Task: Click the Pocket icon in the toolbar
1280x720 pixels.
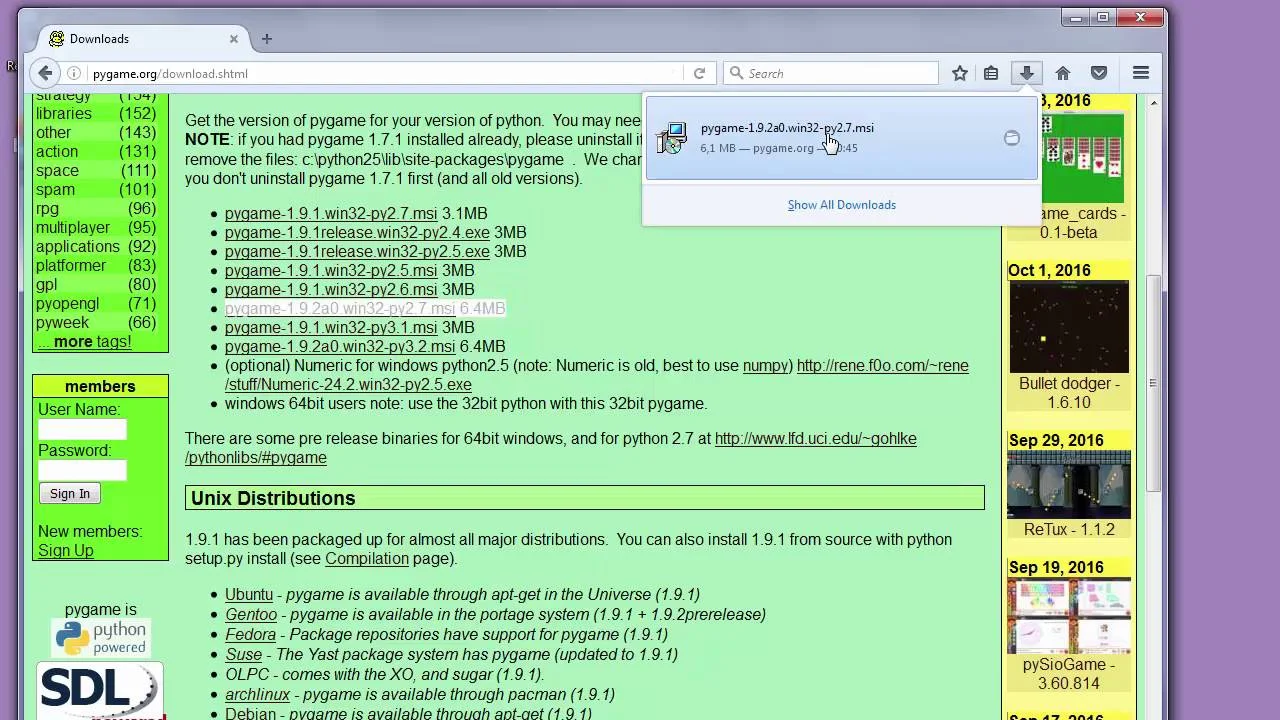Action: click(x=1099, y=73)
